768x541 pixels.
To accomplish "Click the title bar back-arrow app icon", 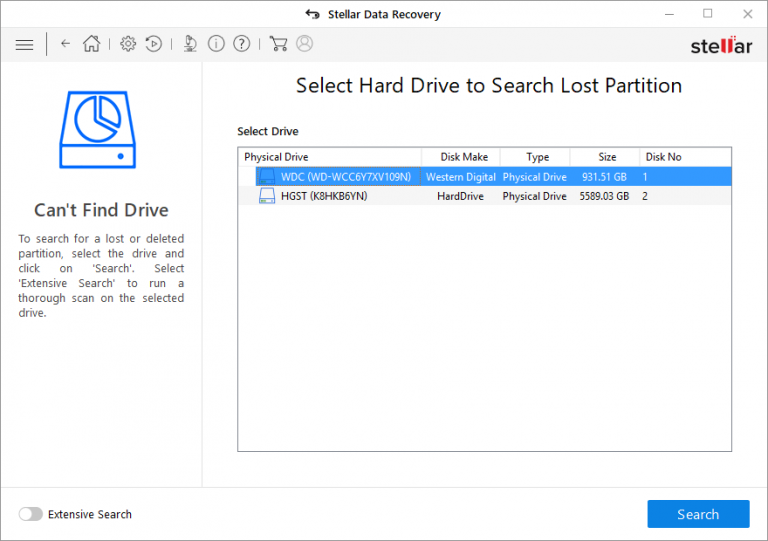I will [x=312, y=14].
